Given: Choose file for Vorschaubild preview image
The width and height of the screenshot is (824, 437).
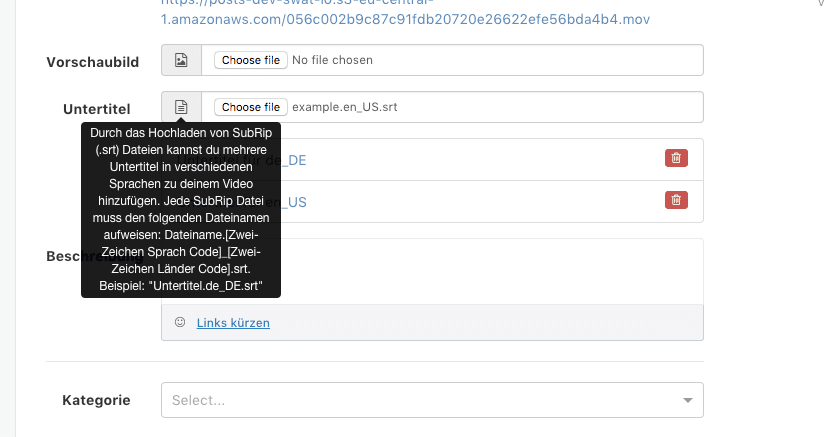Looking at the screenshot, I should (x=251, y=60).
